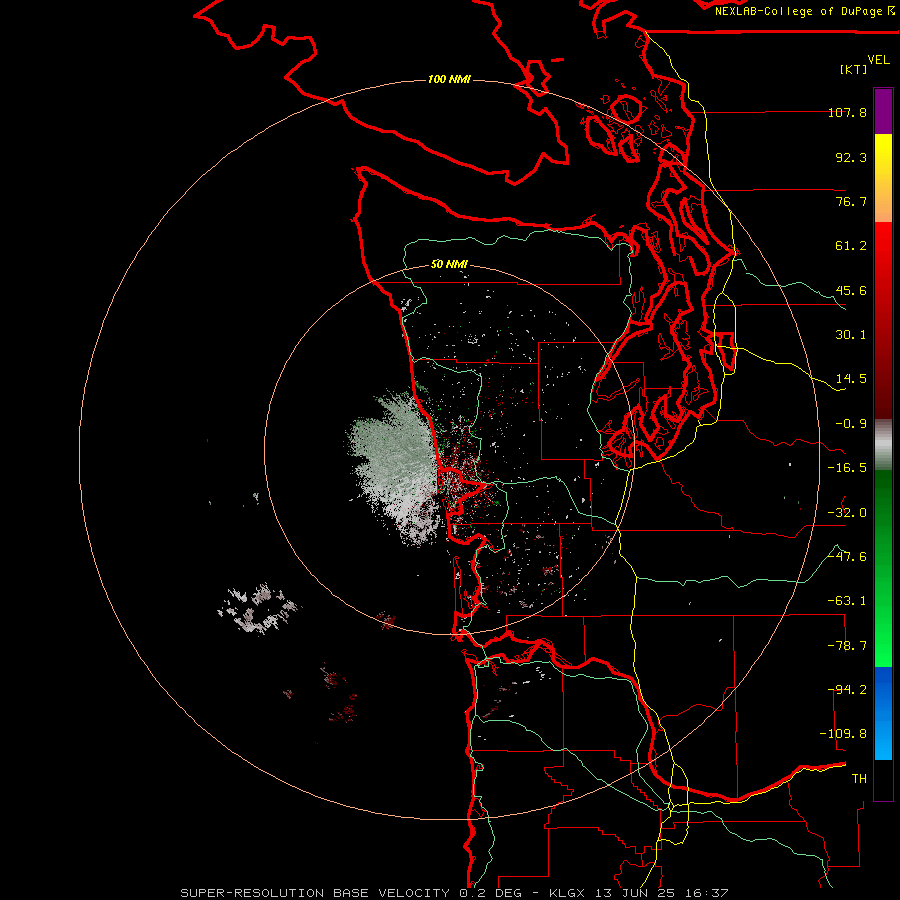Click the gray near-zero segment of the color bar
Screen dimensions: 900x900
(x=883, y=444)
